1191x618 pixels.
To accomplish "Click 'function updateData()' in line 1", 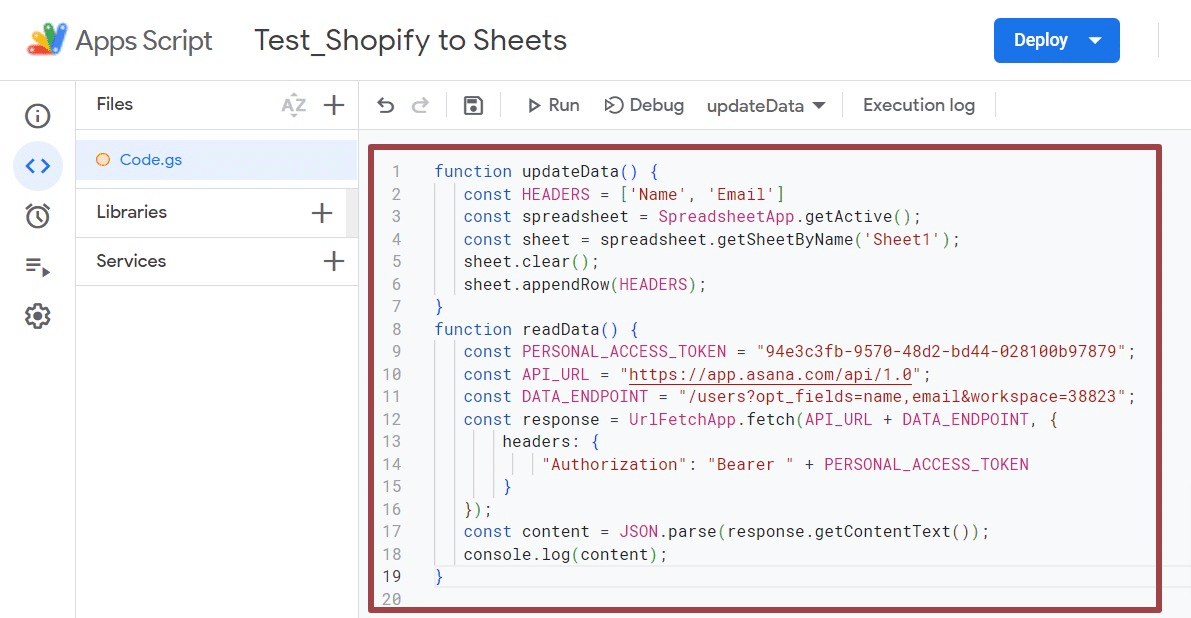I will pyautogui.click(x=536, y=172).
